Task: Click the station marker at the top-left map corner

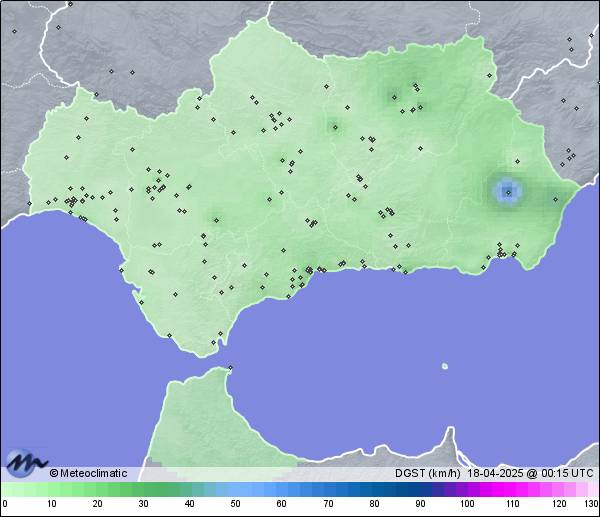Action: pyautogui.click(x=15, y=31)
